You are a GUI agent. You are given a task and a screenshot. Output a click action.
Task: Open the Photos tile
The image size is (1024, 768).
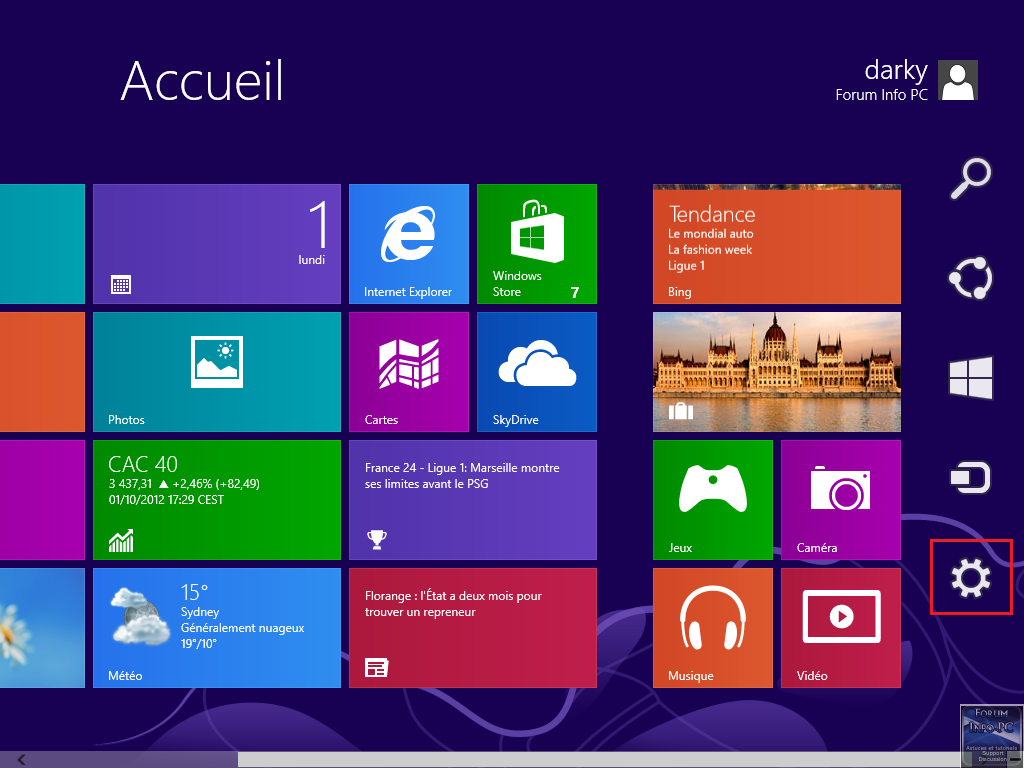(x=217, y=372)
